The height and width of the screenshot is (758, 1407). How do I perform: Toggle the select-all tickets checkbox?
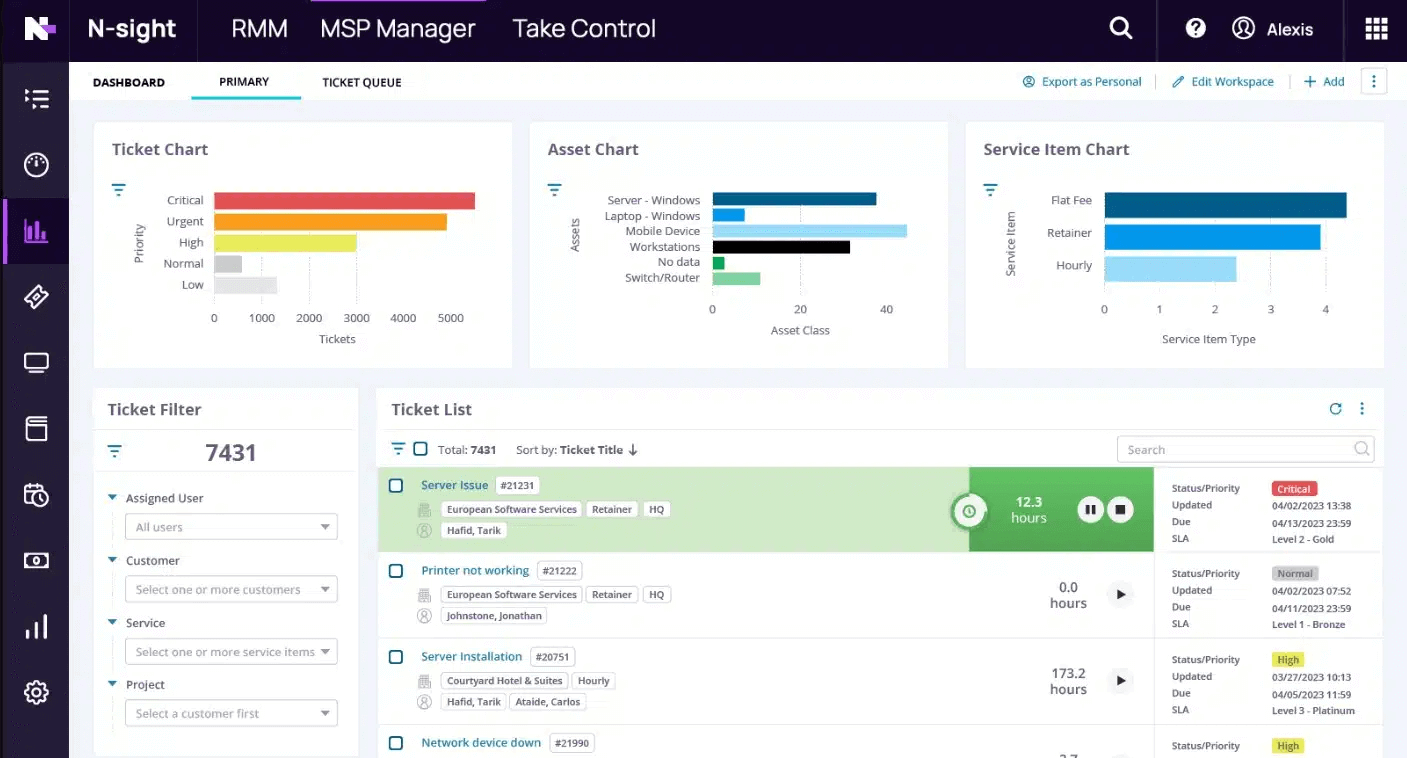(x=420, y=450)
